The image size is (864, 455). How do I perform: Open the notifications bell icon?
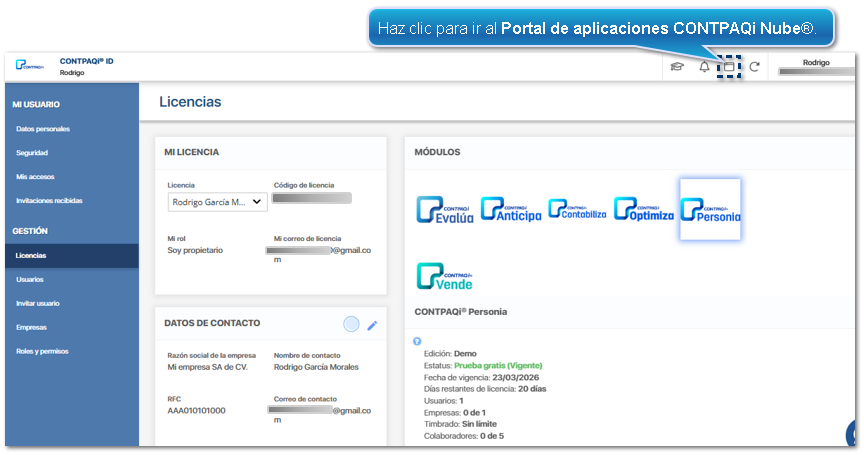coord(704,67)
